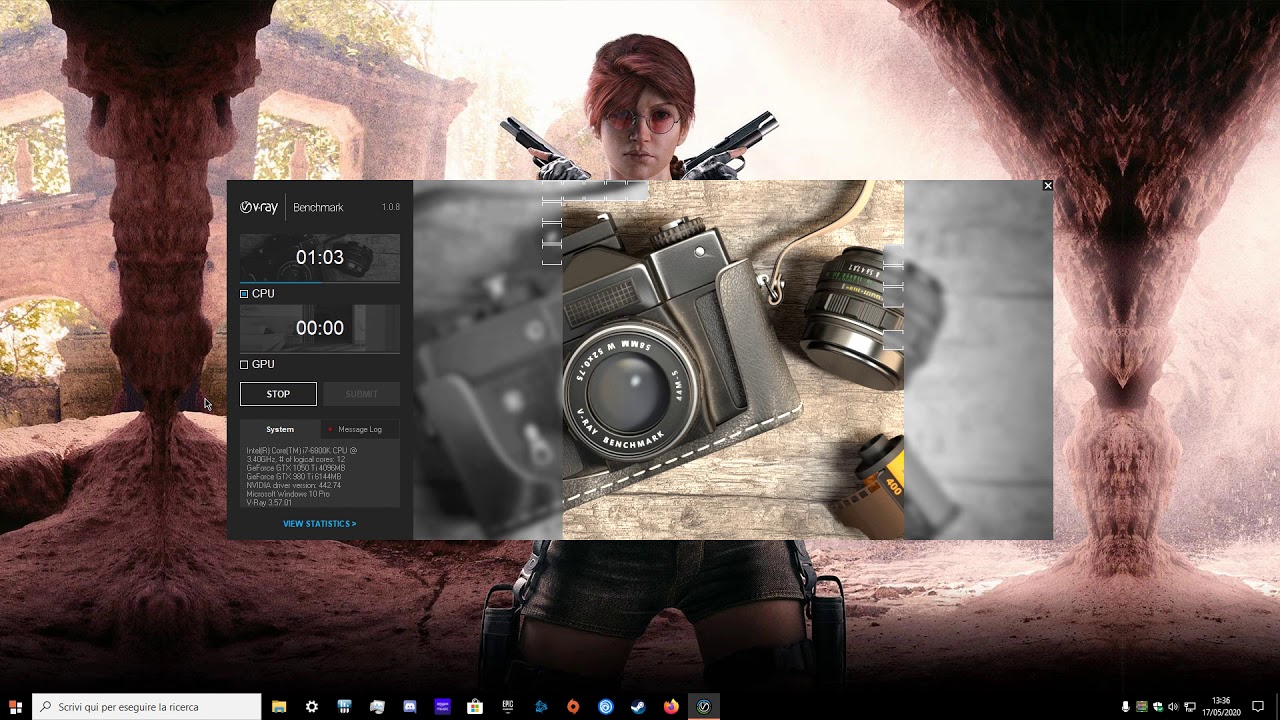Click the V-Ray logo in header

(x=259, y=207)
